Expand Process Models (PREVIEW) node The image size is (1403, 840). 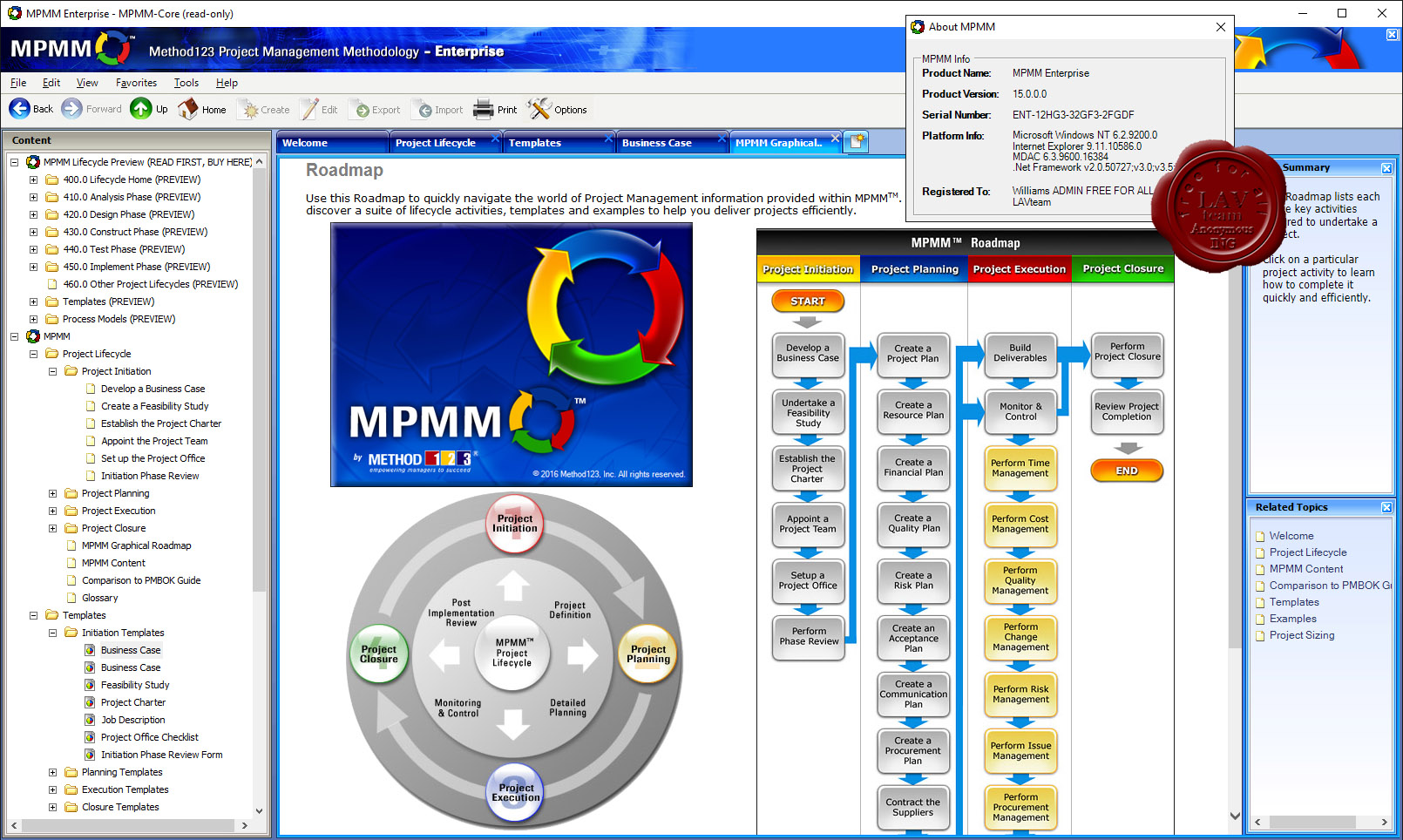pyautogui.click(x=33, y=319)
